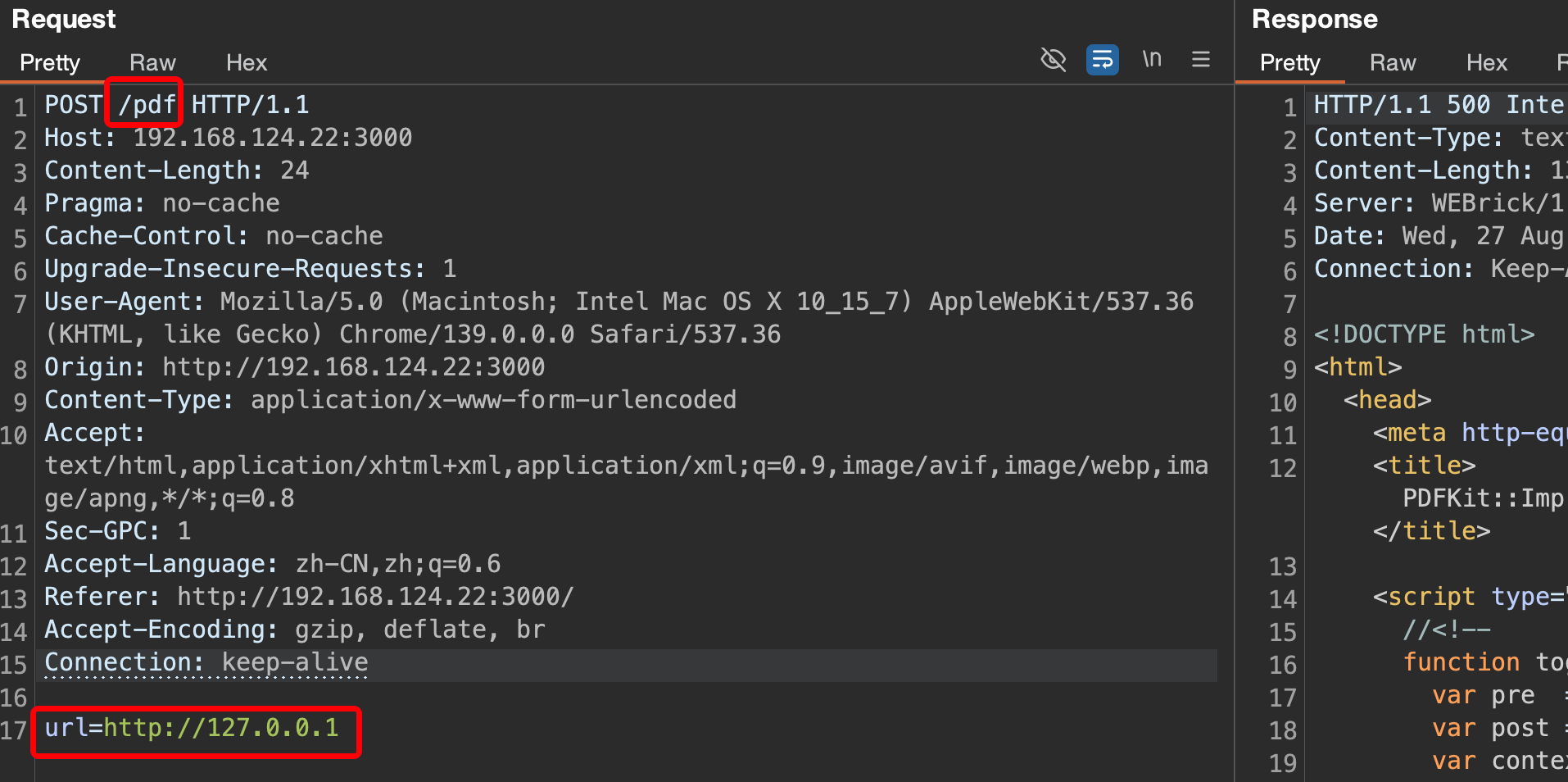Select the Response Raw tab
The width and height of the screenshot is (1568, 782).
coord(1393,63)
